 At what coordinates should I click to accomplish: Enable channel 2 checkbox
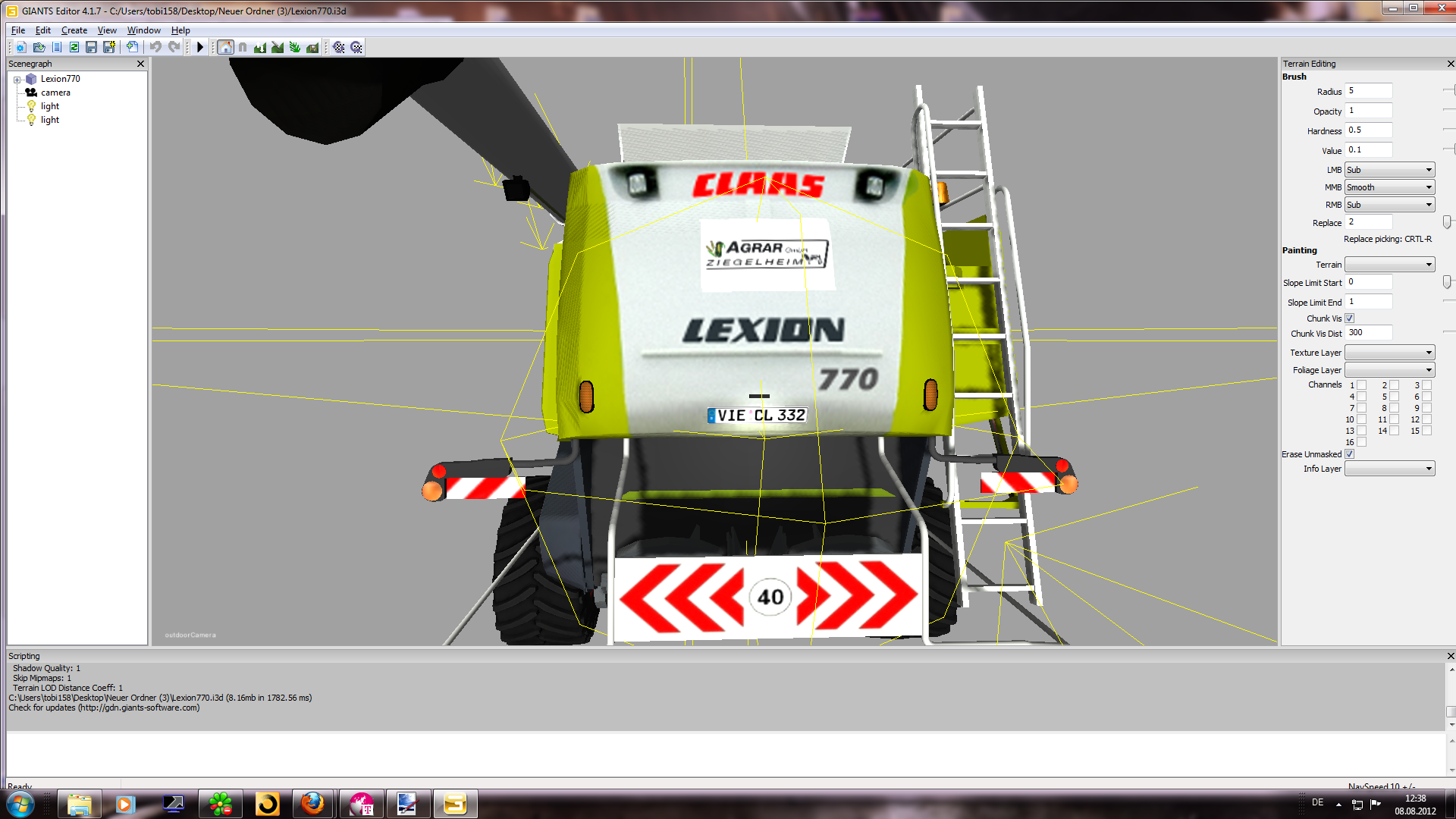coord(1395,385)
